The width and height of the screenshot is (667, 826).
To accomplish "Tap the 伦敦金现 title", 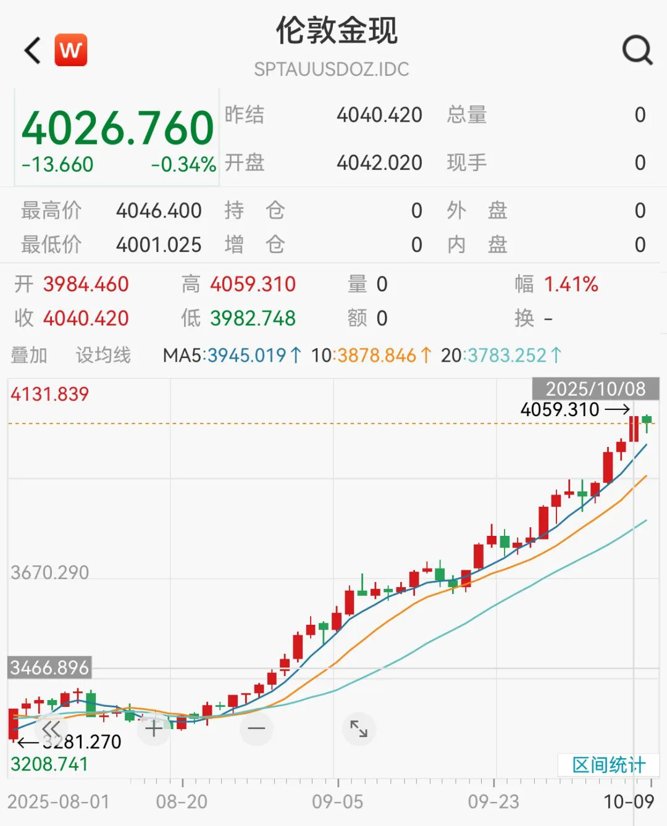I will pyautogui.click(x=337, y=30).
